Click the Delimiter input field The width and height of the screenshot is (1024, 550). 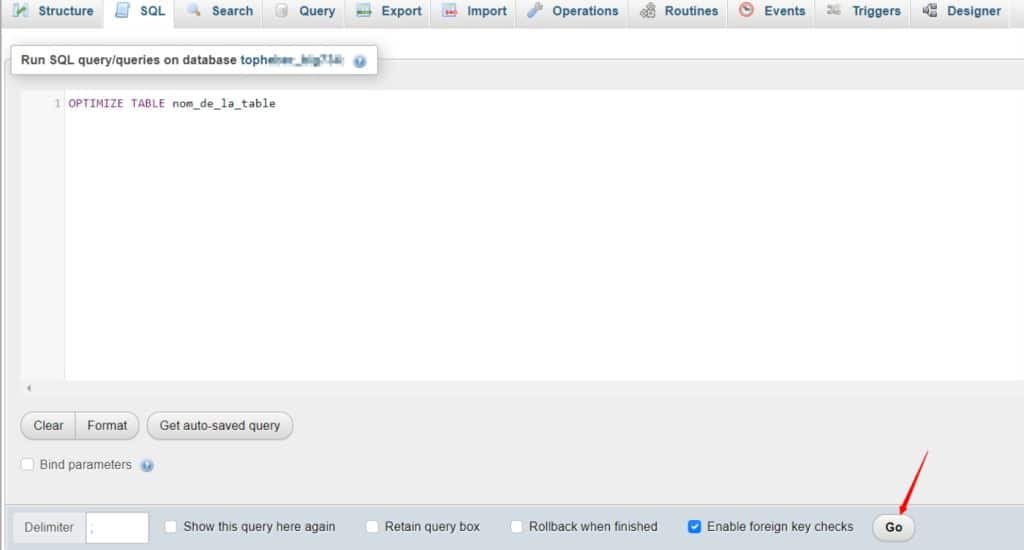[x=117, y=528]
